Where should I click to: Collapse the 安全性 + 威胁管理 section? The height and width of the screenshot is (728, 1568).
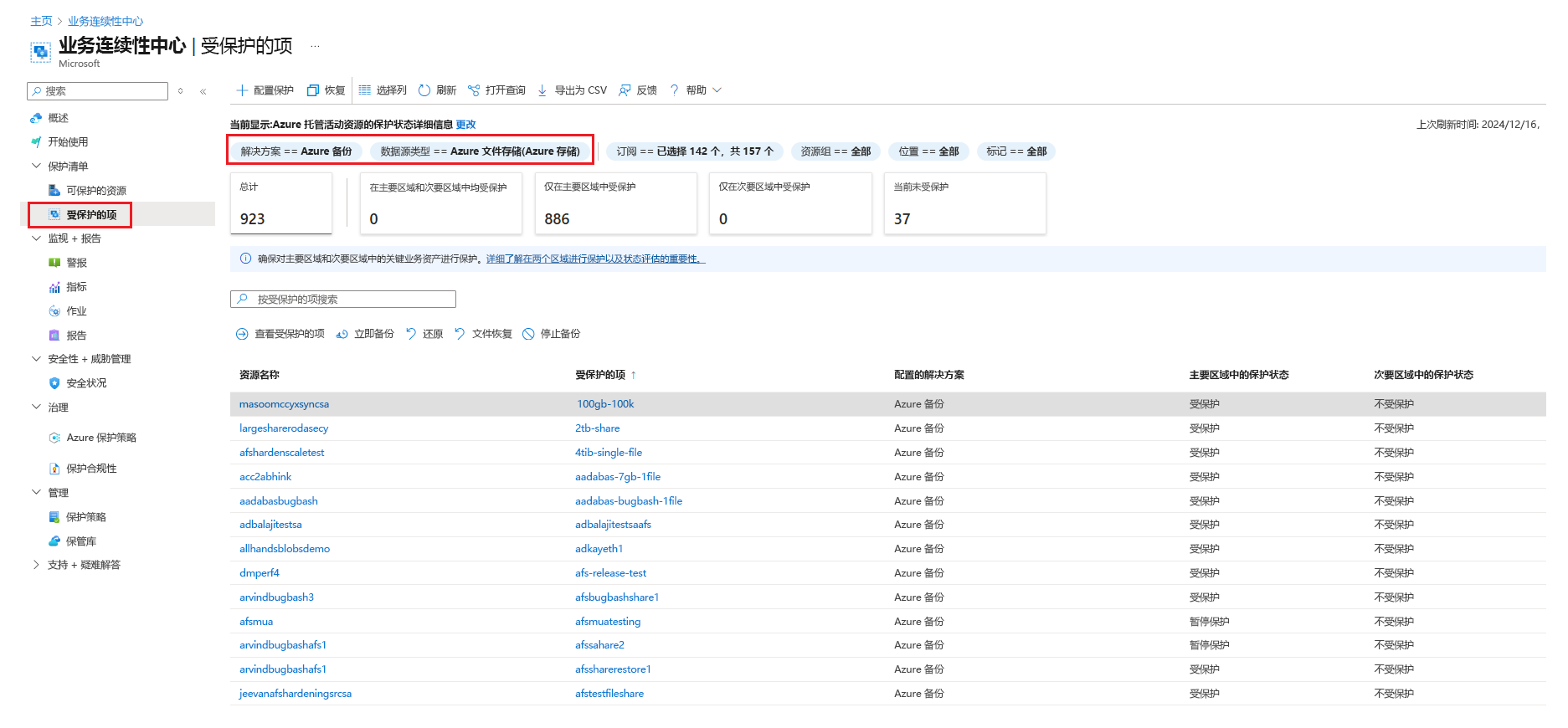pos(36,359)
